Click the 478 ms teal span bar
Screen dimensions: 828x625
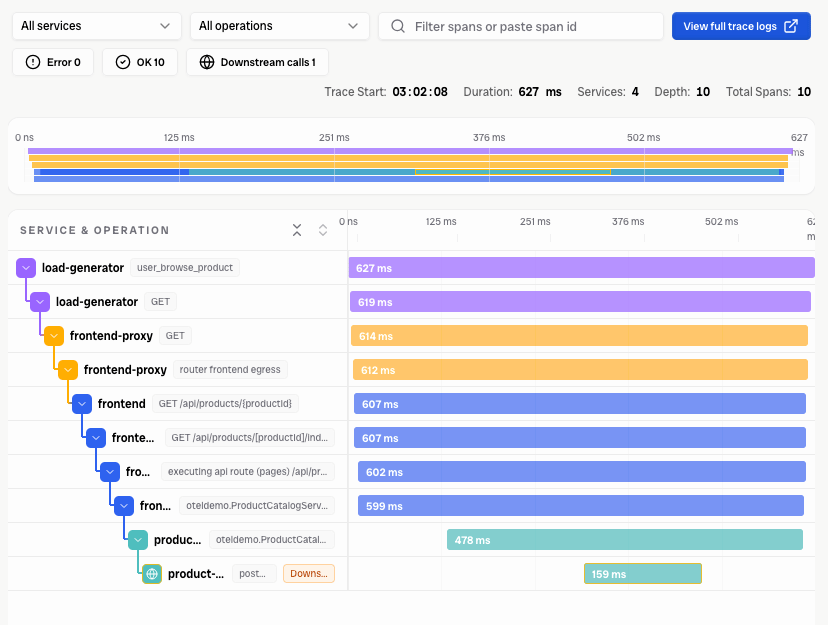[x=625, y=539]
